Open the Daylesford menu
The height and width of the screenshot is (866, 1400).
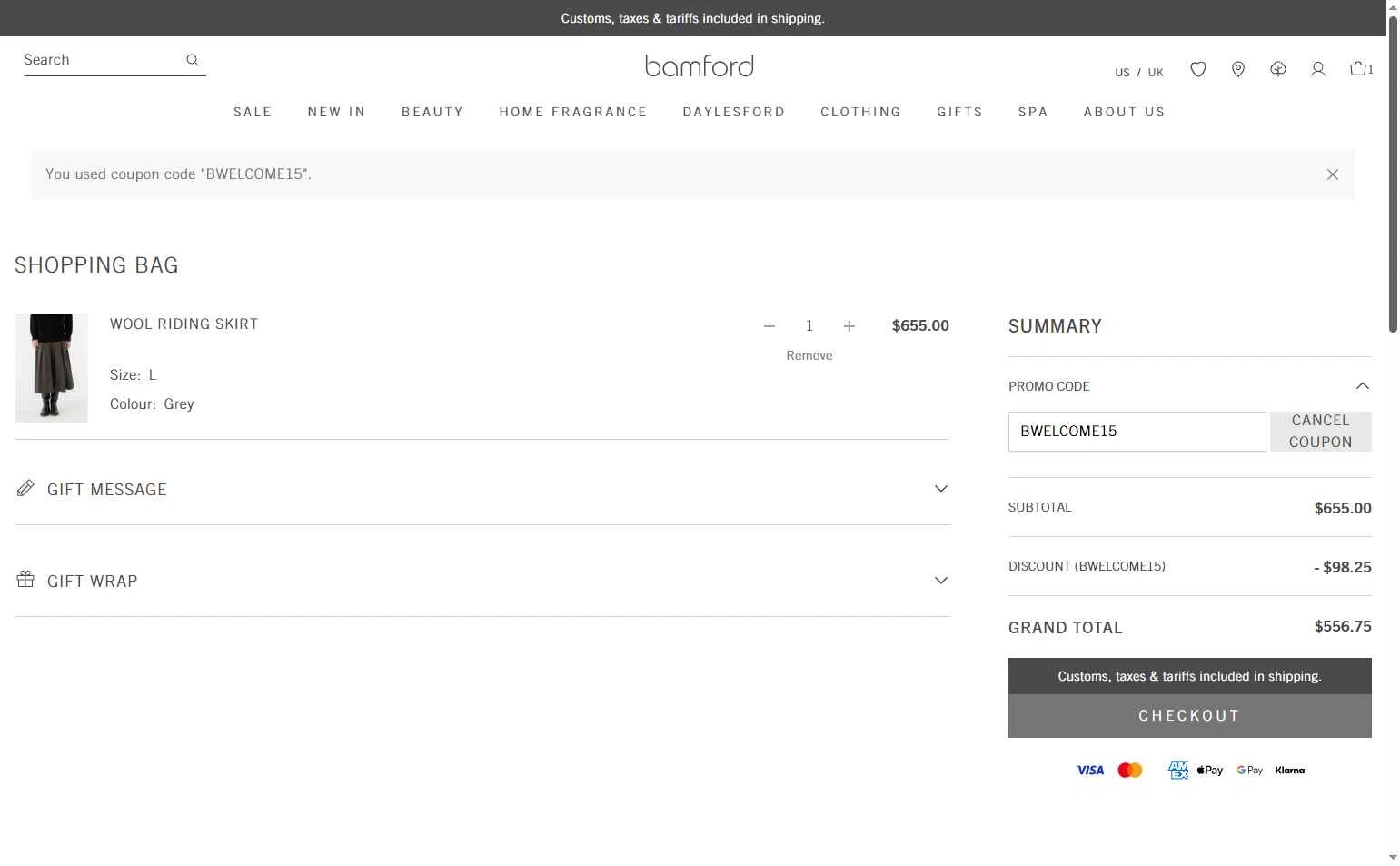tap(734, 112)
